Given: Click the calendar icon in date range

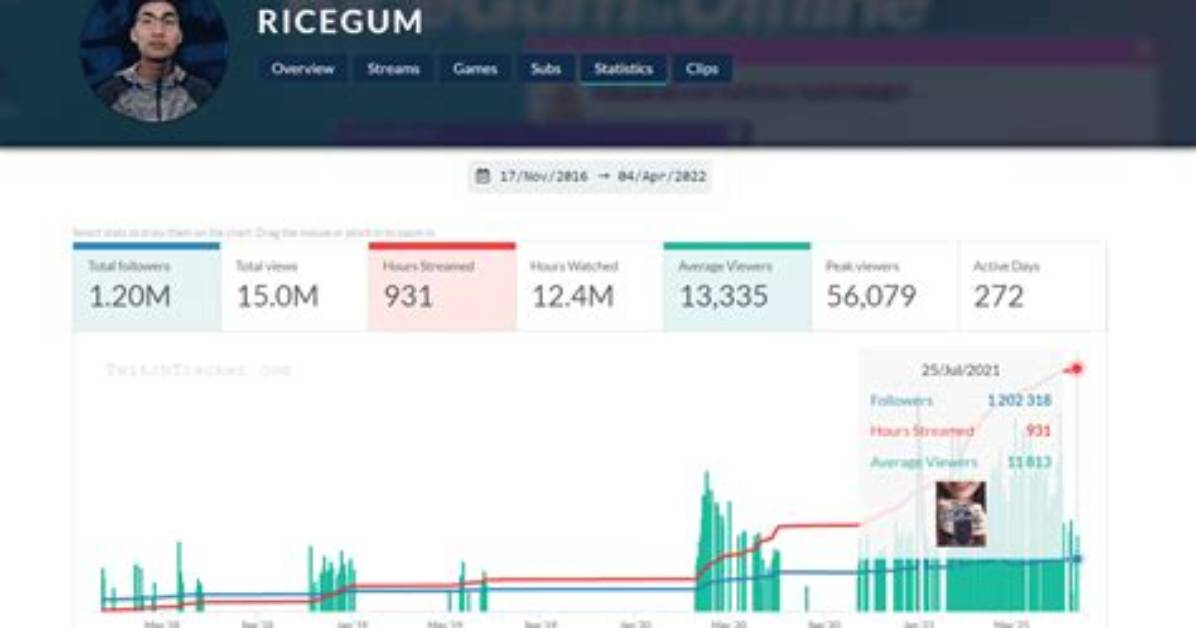Looking at the screenshot, I should tap(483, 176).
